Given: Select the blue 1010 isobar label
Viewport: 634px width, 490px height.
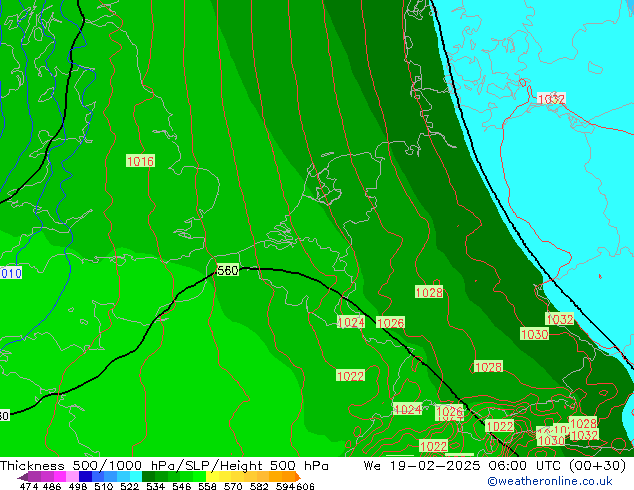Looking at the screenshot, I should pos(11,273).
